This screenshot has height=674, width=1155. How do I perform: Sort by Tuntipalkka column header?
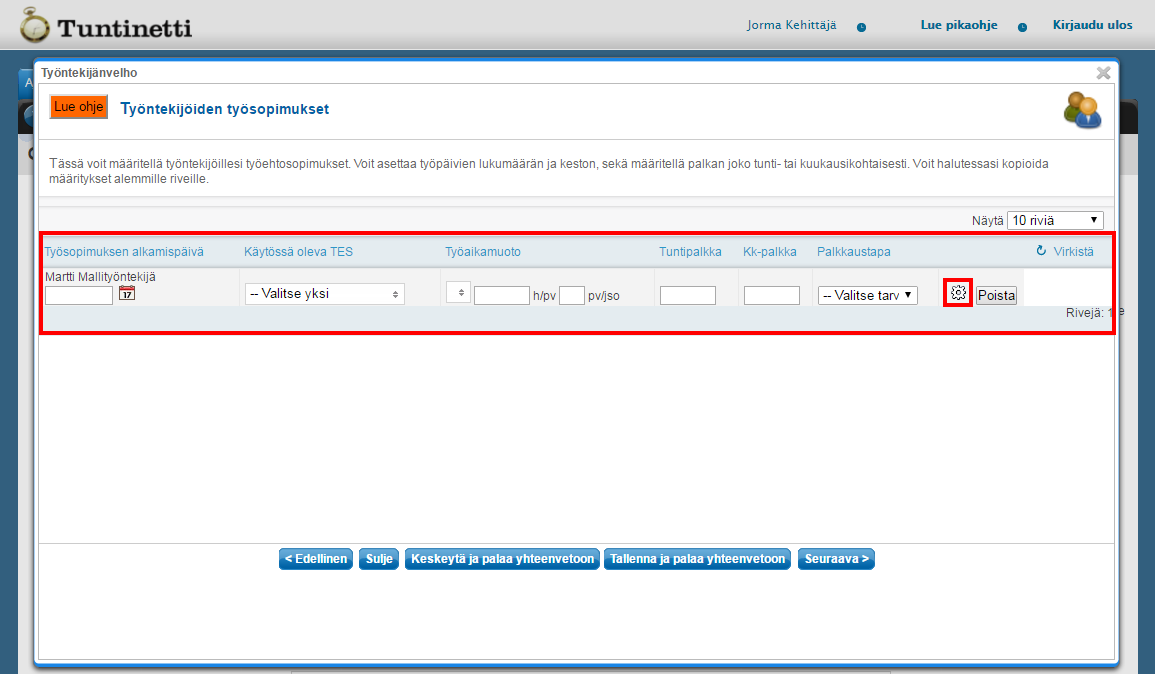tap(690, 252)
